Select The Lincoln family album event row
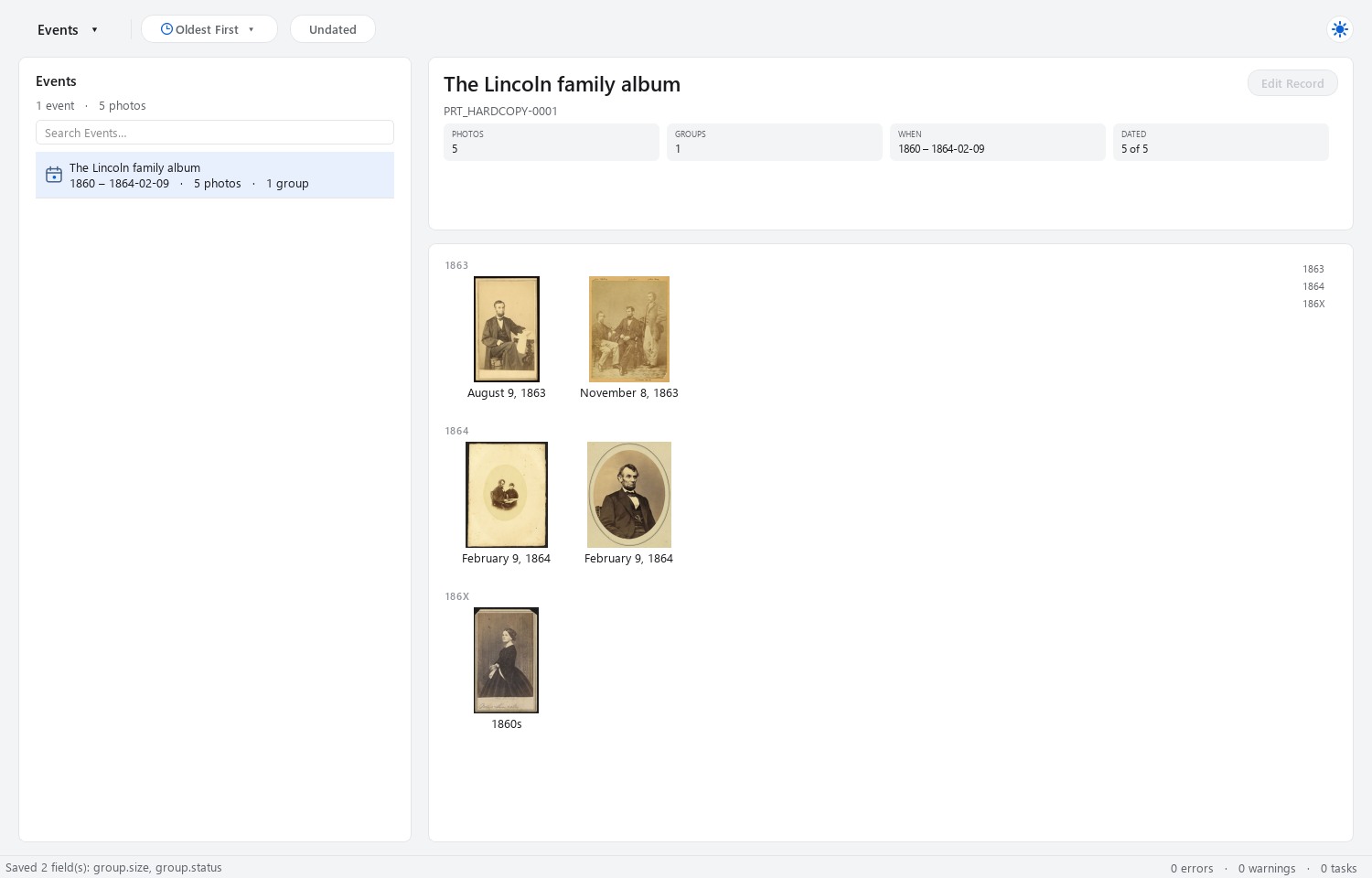1372x878 pixels. click(x=215, y=175)
